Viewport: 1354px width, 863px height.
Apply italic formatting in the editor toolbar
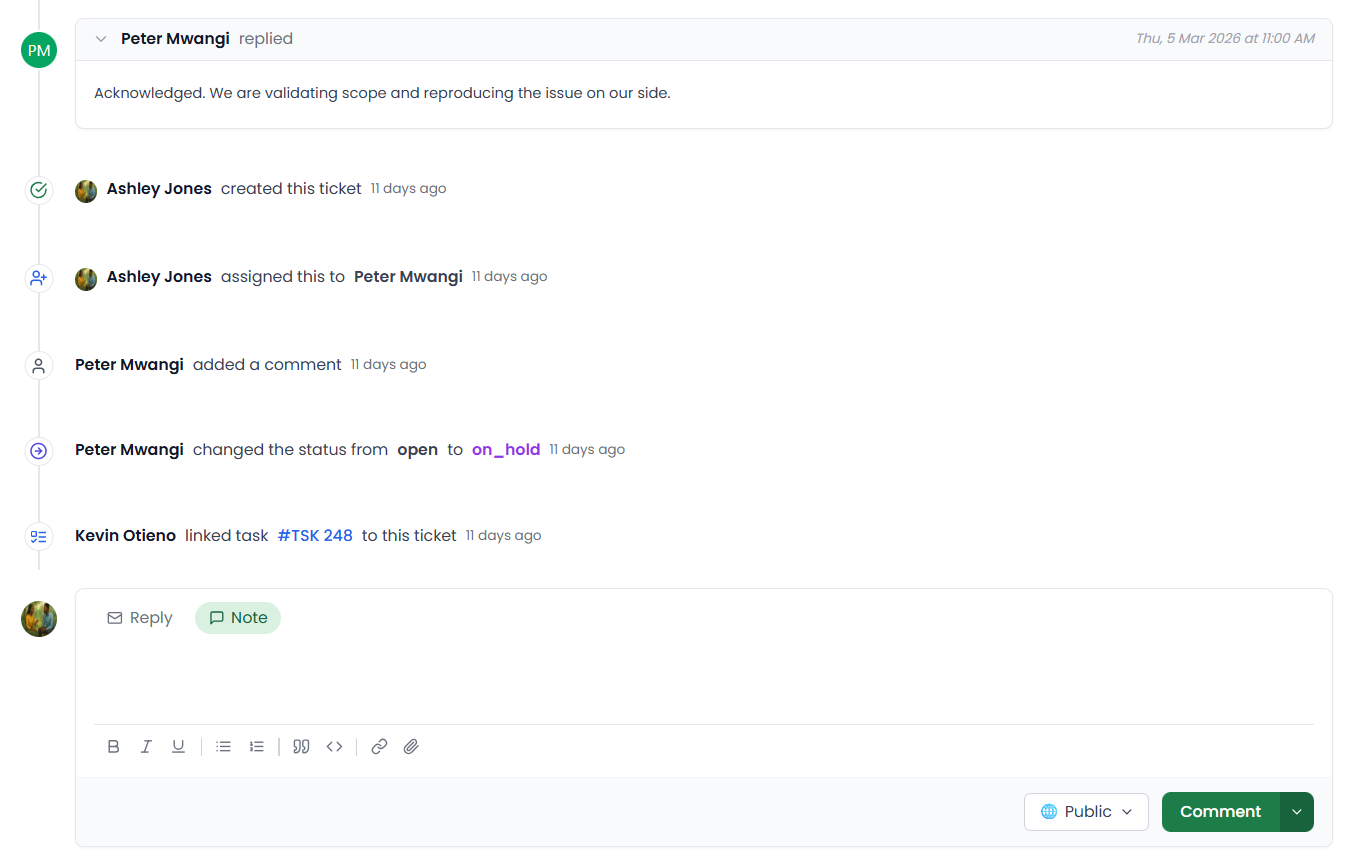(146, 746)
